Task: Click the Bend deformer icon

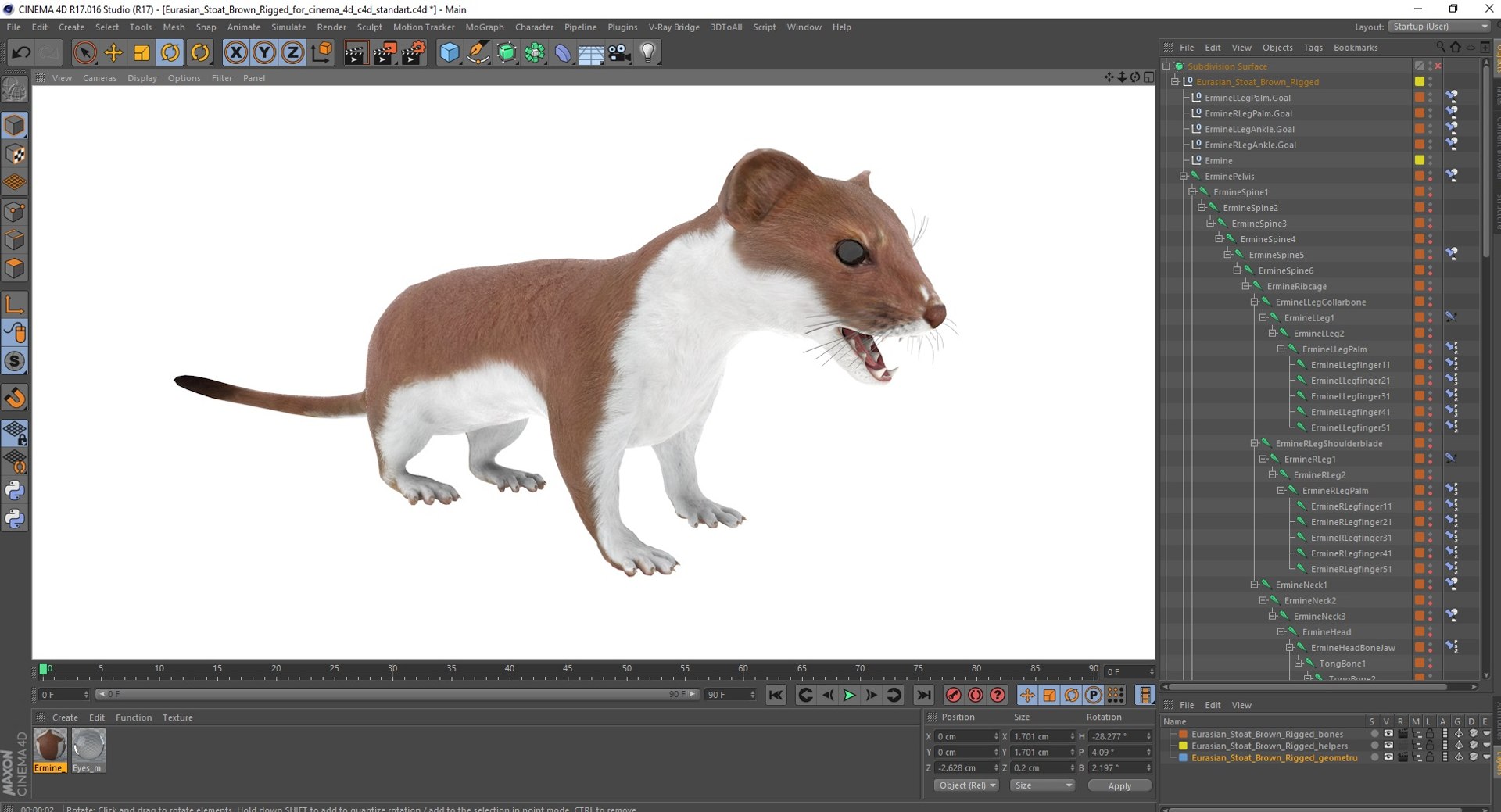Action: pos(563,53)
